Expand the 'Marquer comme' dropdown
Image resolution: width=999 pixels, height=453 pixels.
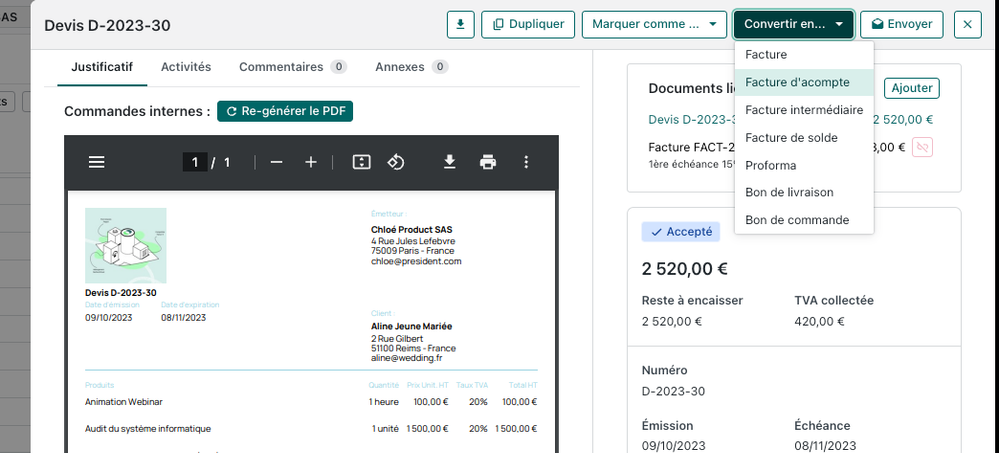pos(653,24)
